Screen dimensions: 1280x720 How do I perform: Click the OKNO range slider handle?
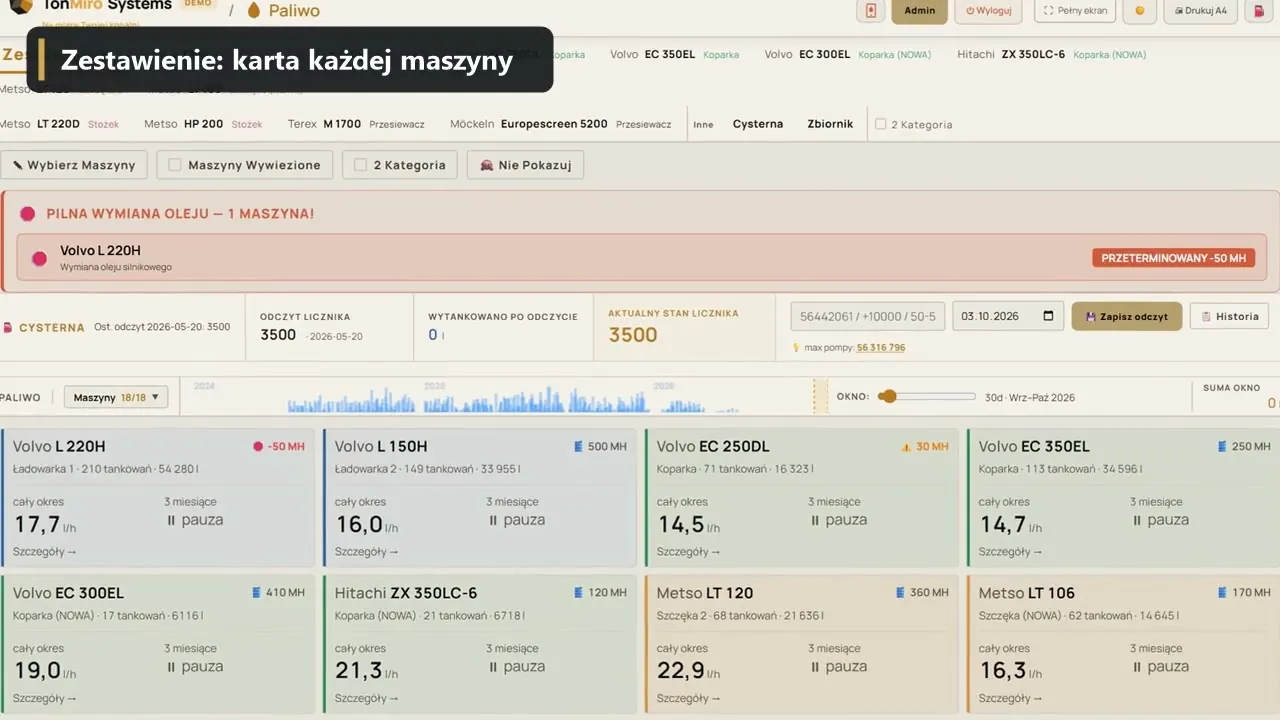[887, 397]
